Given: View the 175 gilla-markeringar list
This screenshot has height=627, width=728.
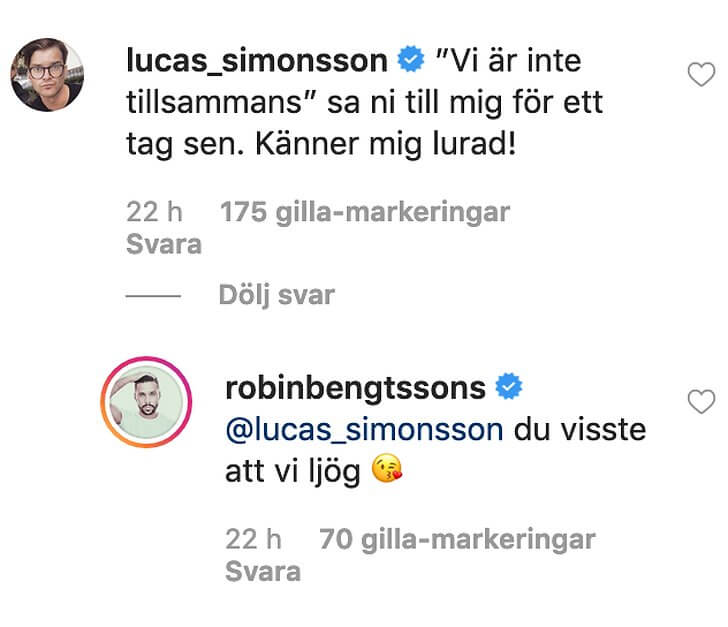Looking at the screenshot, I should [365, 212].
